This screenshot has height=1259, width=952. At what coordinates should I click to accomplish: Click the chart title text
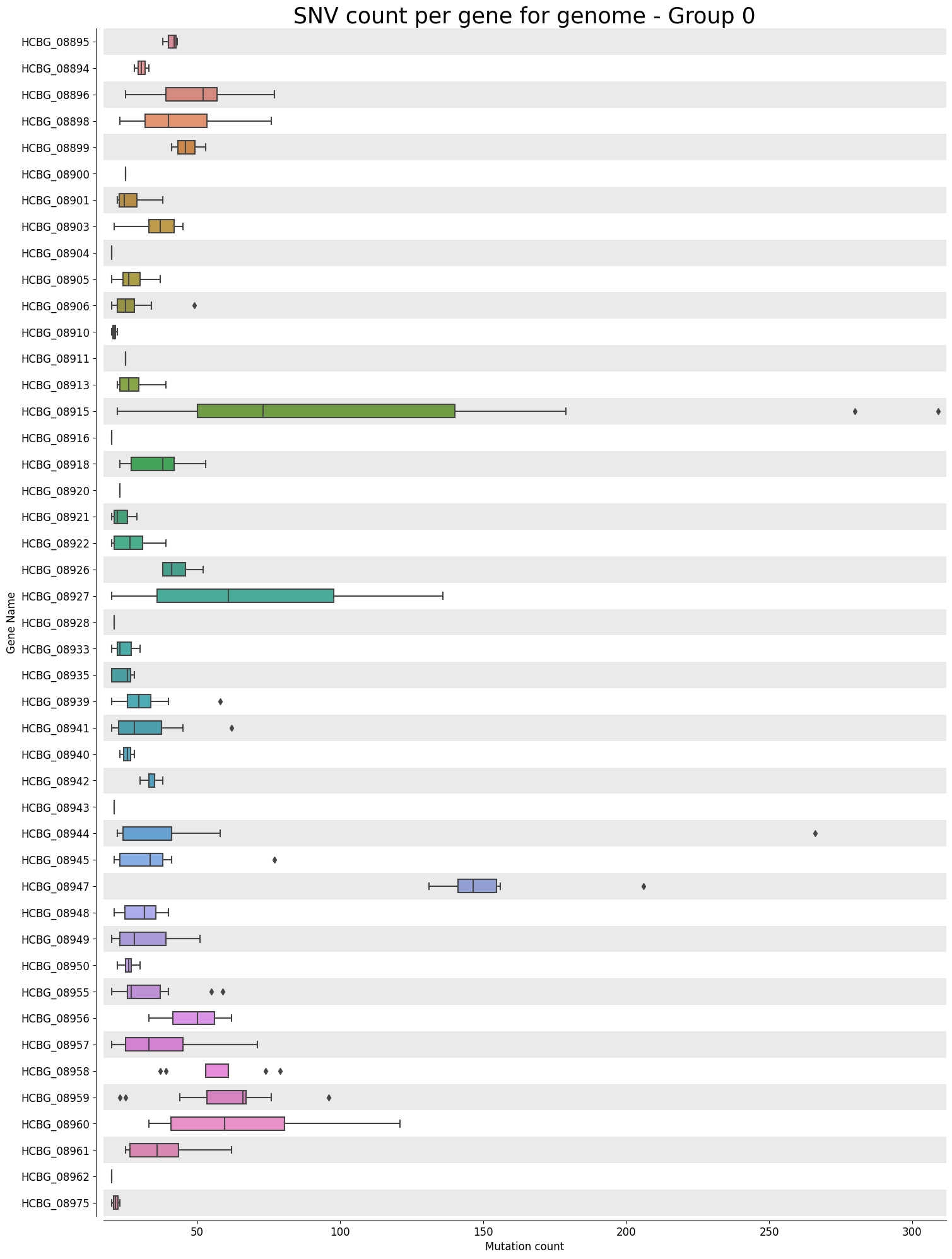[x=524, y=16]
